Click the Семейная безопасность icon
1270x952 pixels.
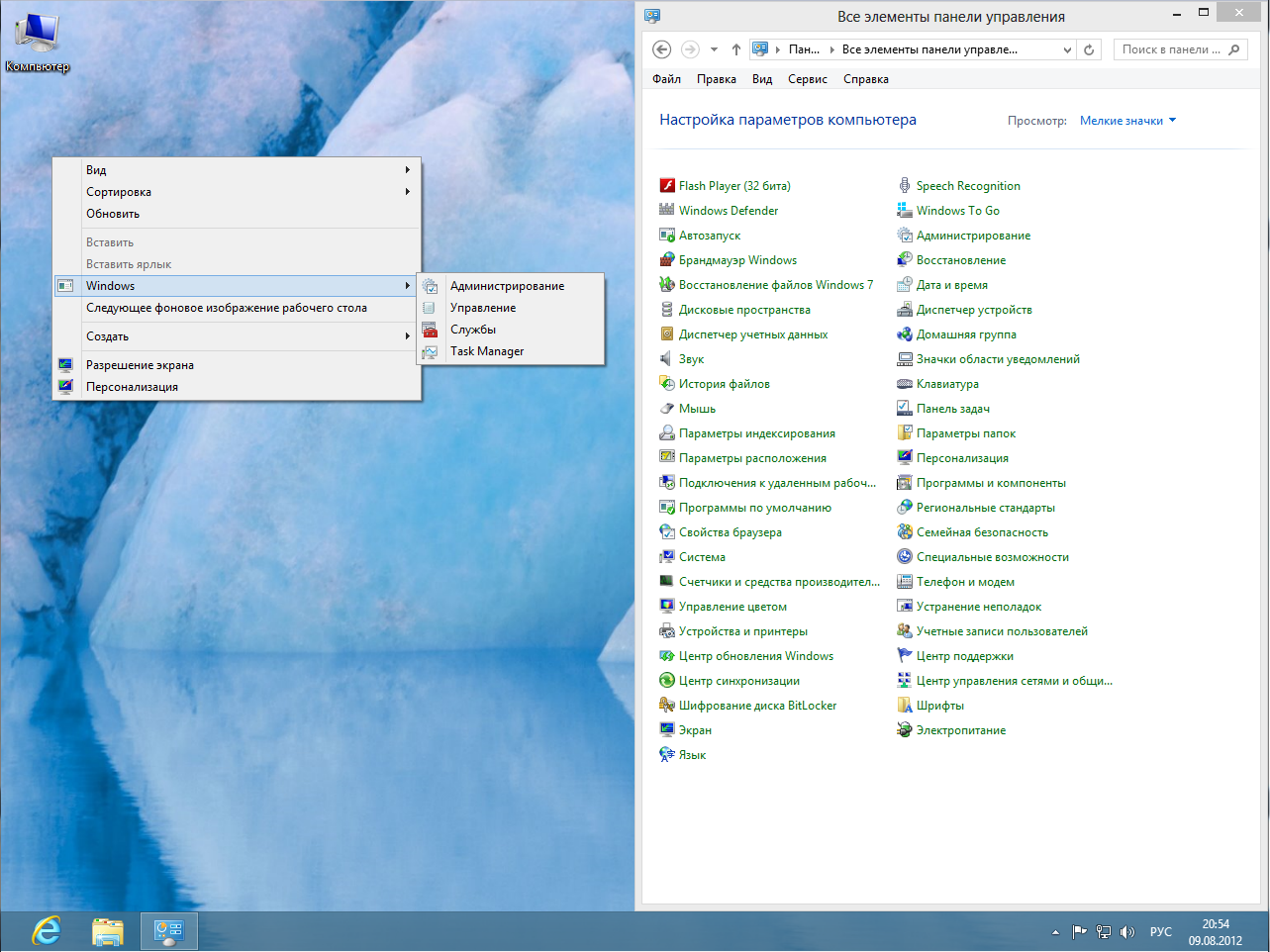click(x=905, y=532)
